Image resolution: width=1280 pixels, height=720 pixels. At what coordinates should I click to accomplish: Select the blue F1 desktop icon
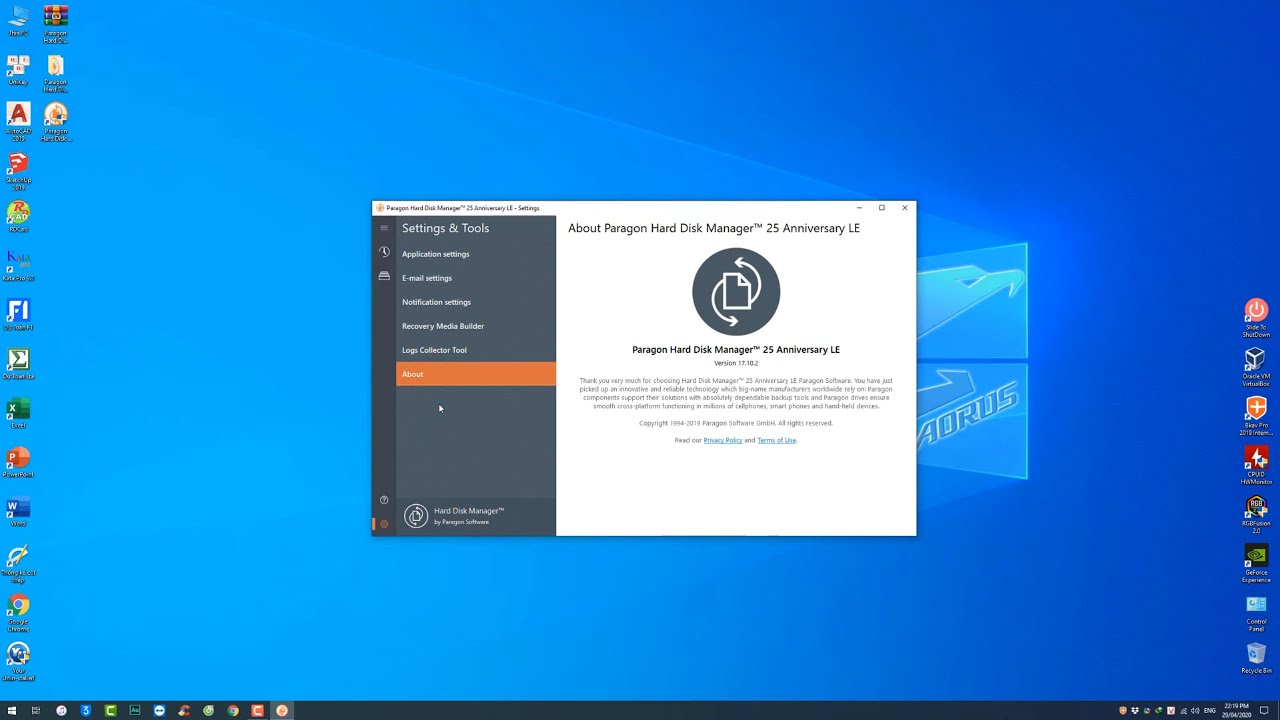point(18,314)
